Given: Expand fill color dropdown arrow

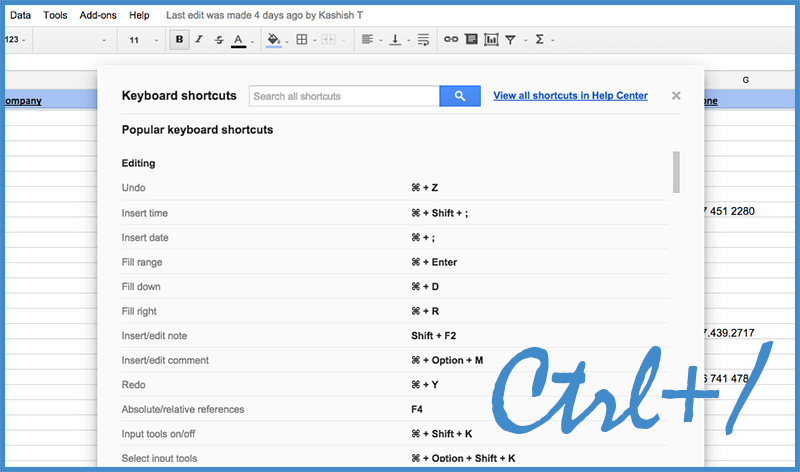Looking at the screenshot, I should tap(287, 41).
